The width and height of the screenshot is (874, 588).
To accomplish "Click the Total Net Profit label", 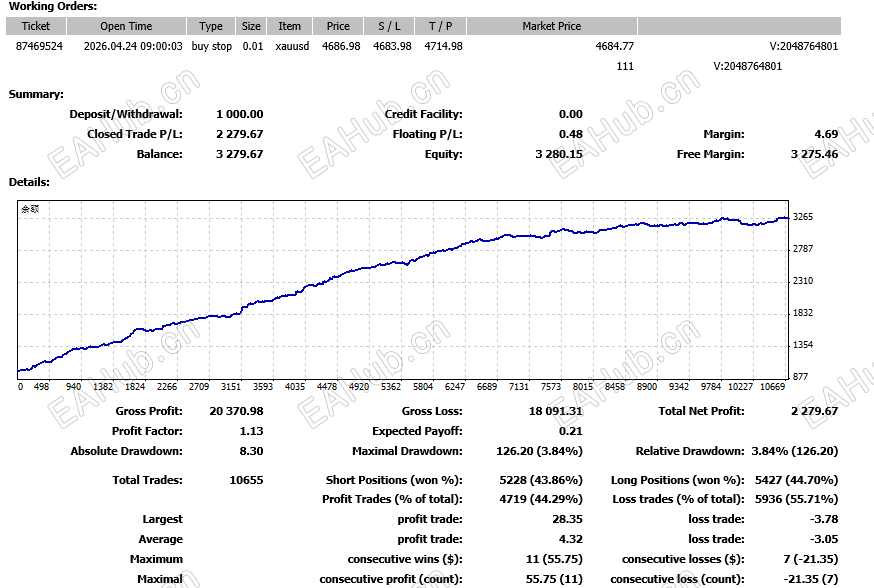I will click(x=701, y=411).
